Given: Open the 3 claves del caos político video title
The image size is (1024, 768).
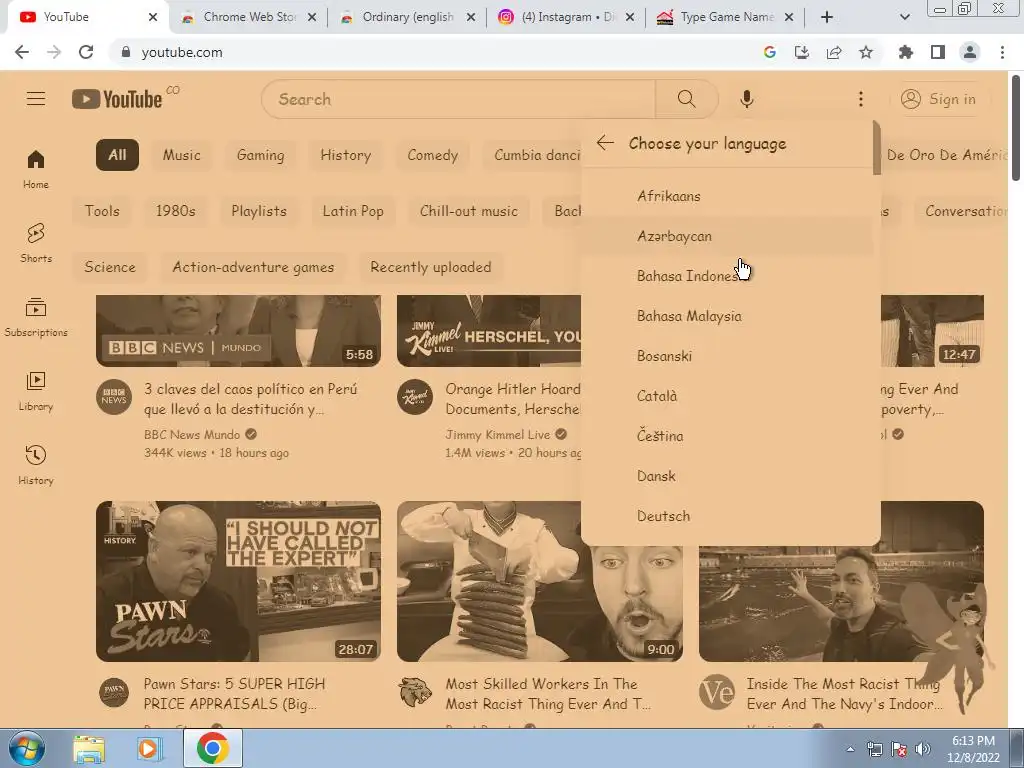Looking at the screenshot, I should (251, 399).
